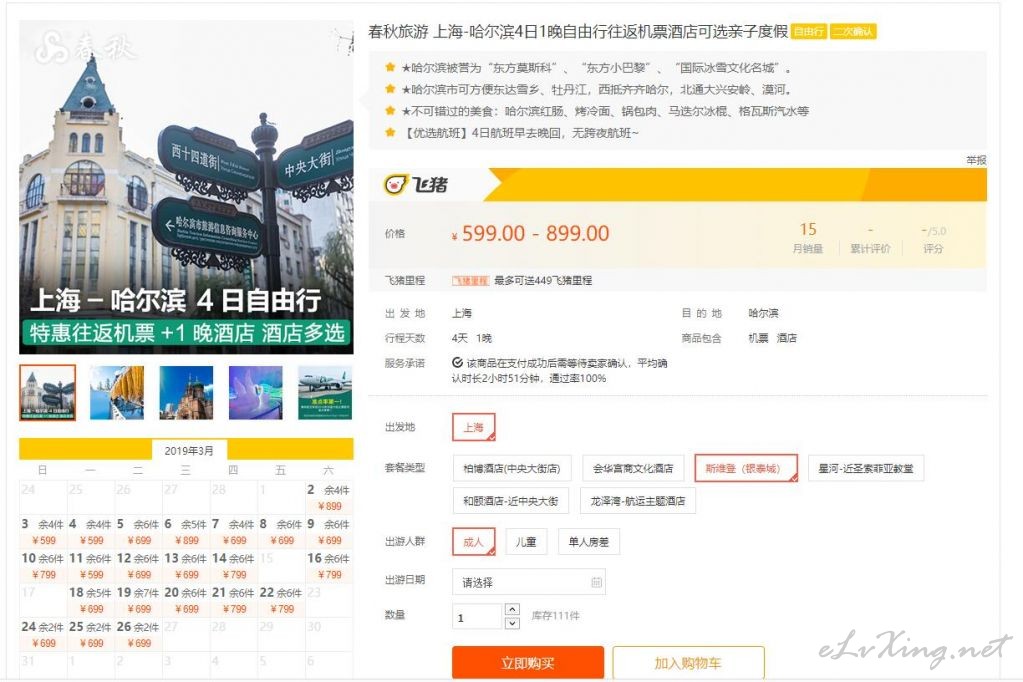Click the Fliggy (飞猪) logo icon
The image size is (1023, 682).
(416, 185)
